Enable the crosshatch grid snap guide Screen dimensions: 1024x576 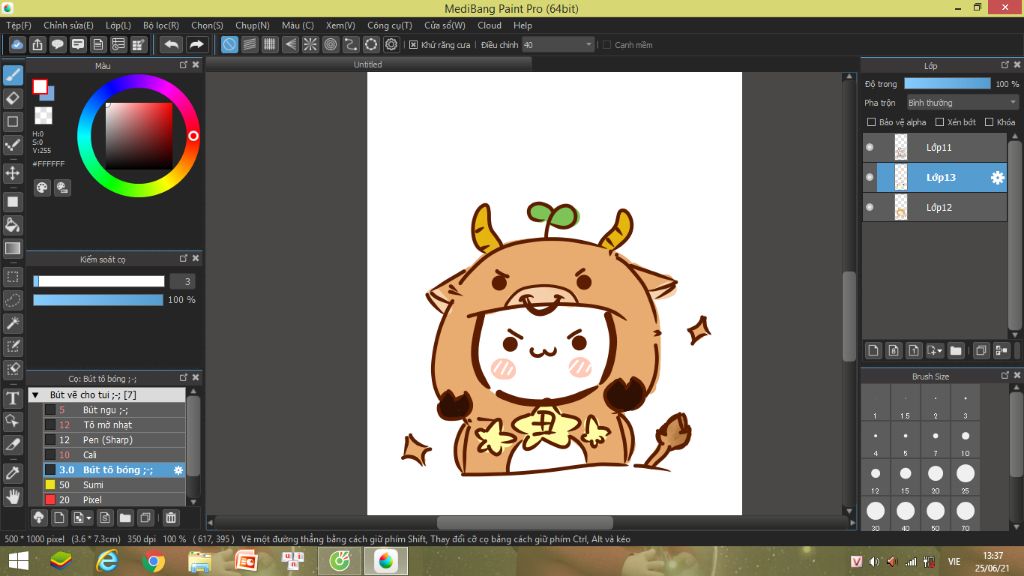tap(270, 44)
